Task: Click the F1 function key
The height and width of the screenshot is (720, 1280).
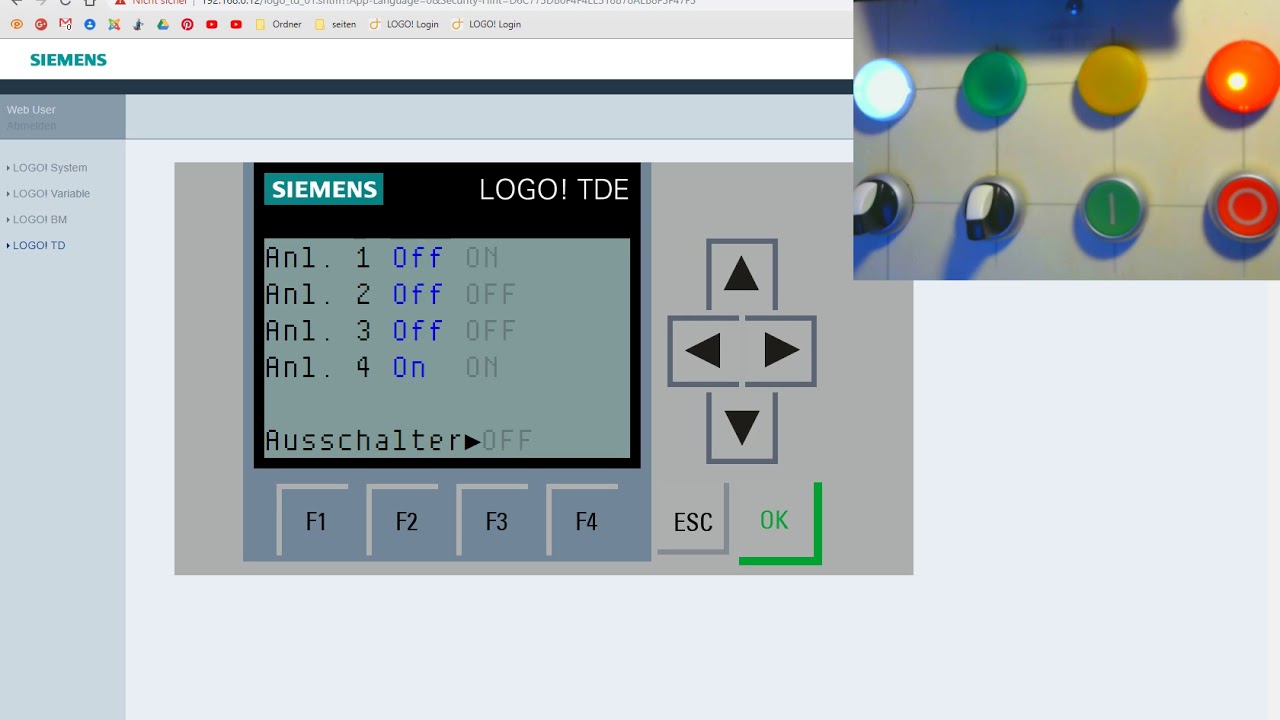Action: 313,520
